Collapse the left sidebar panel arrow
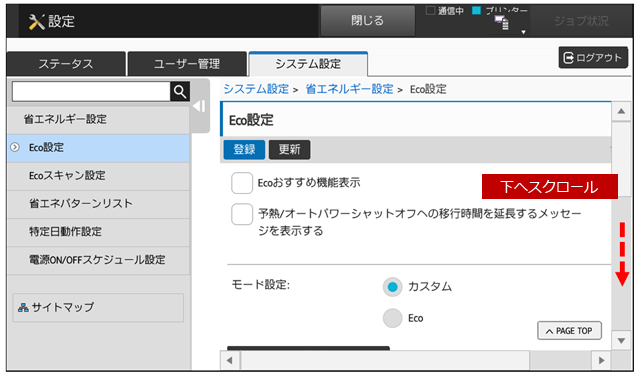The width and height of the screenshot is (640, 376). 200,106
